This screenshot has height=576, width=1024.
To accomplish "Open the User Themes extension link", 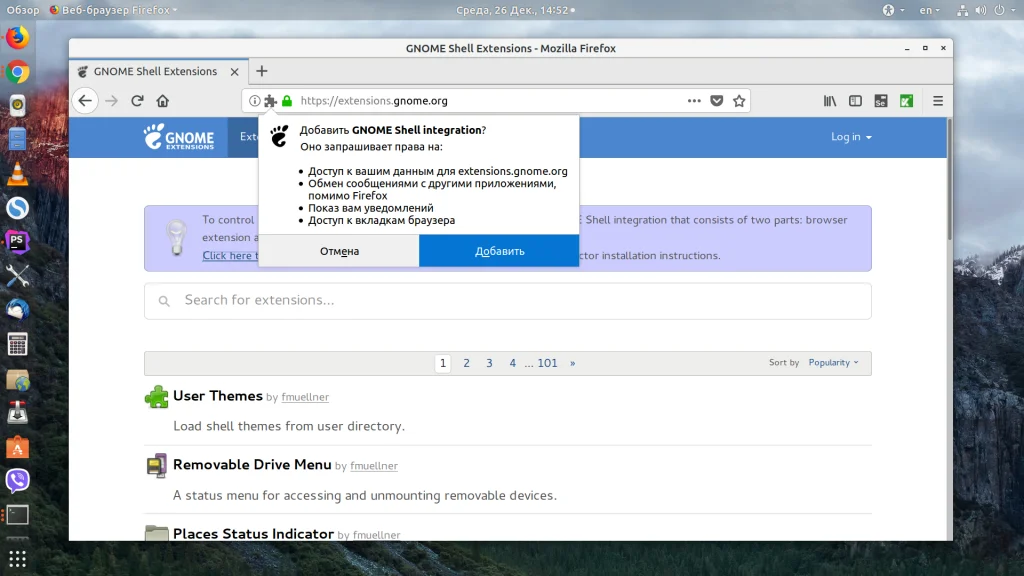I will (x=217, y=396).
